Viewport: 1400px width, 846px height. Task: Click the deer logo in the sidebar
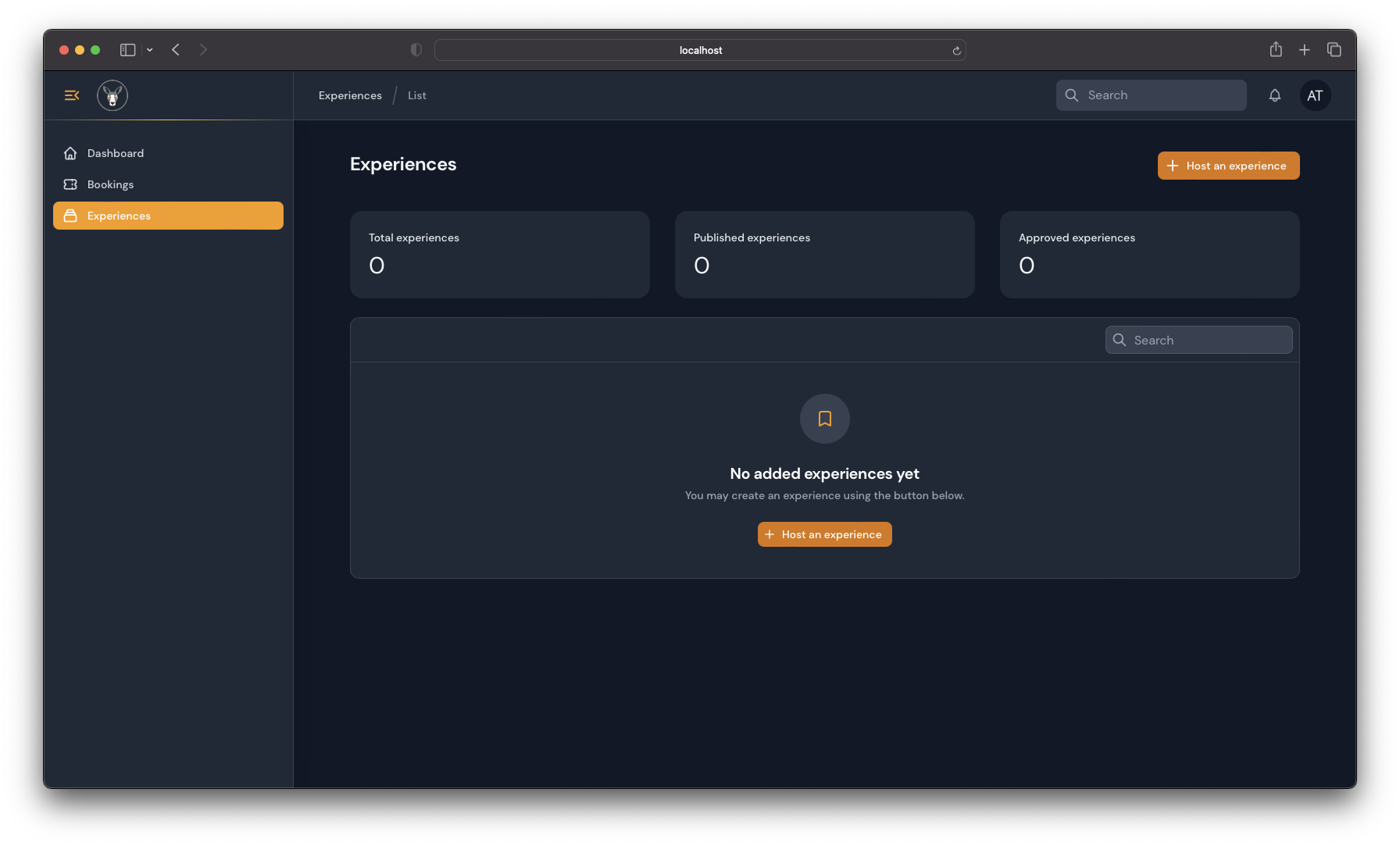tap(112, 95)
